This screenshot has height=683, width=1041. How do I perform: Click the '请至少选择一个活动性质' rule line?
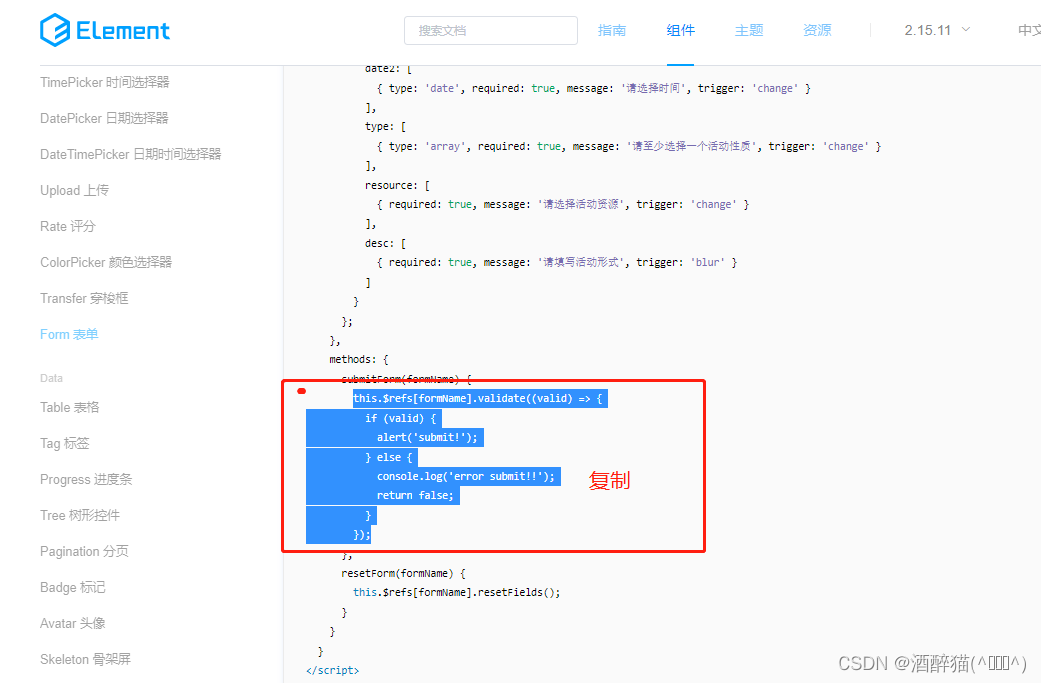629,146
